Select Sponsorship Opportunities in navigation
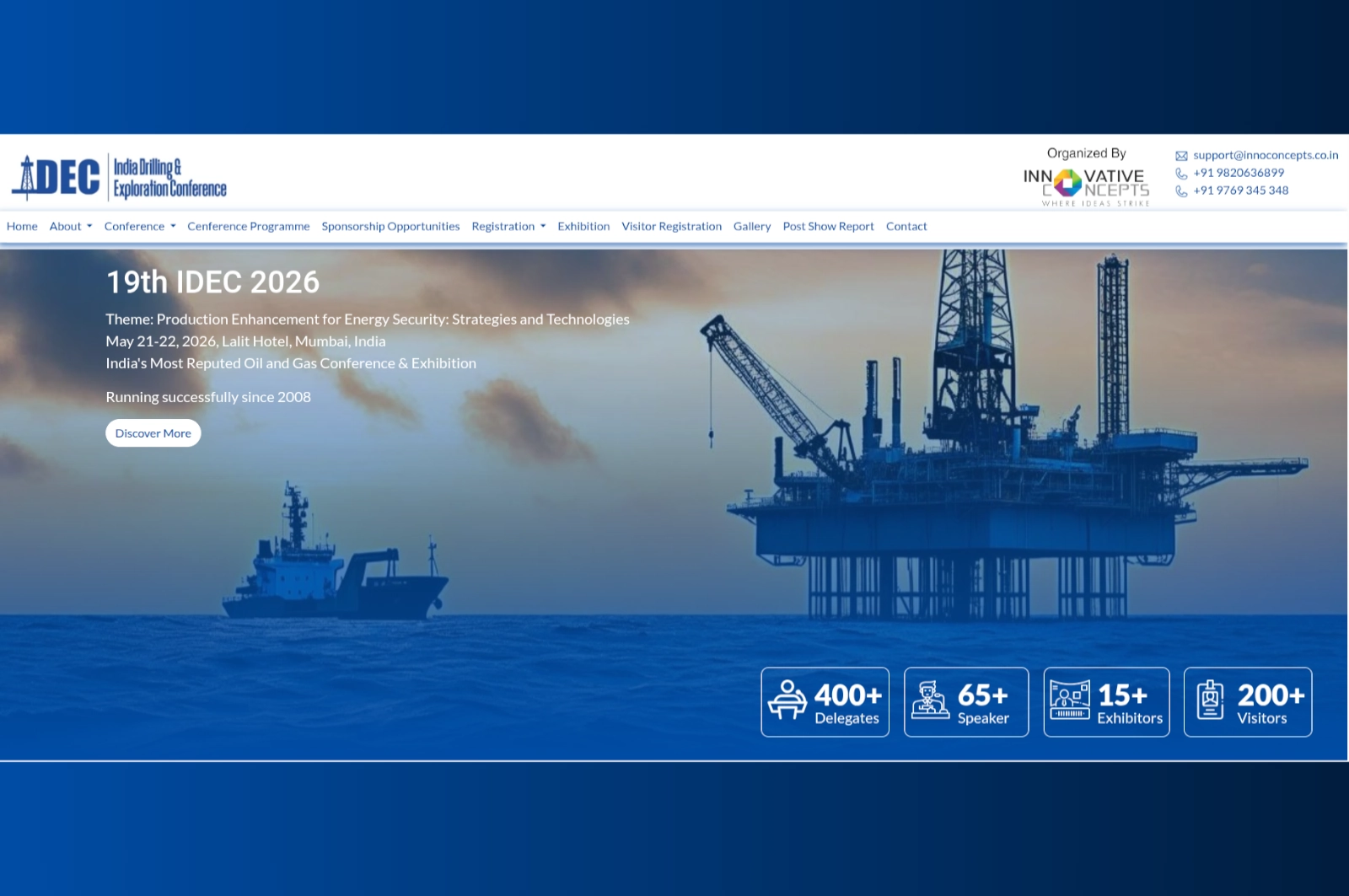This screenshot has height=896, width=1349. click(390, 227)
